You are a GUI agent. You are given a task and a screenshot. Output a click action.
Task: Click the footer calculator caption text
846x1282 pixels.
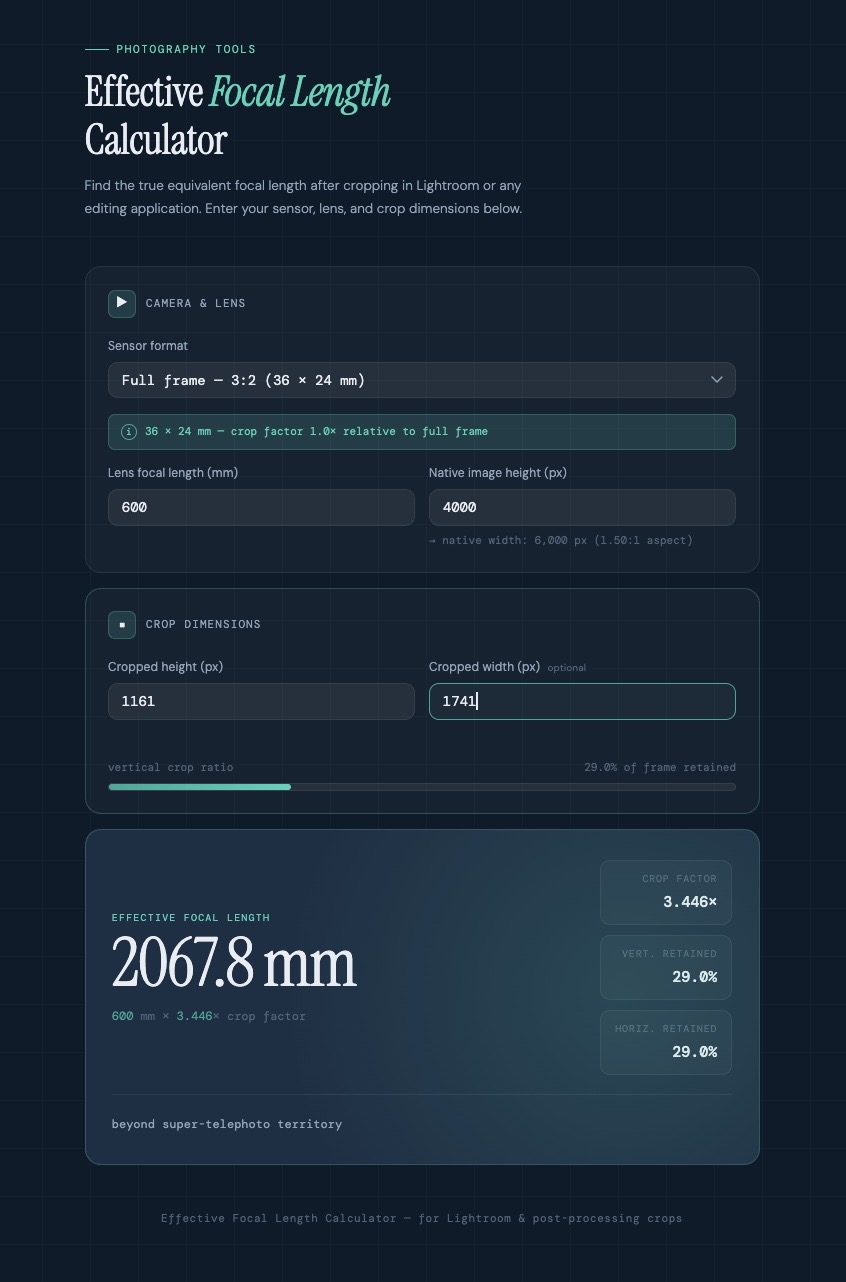coord(421,1218)
